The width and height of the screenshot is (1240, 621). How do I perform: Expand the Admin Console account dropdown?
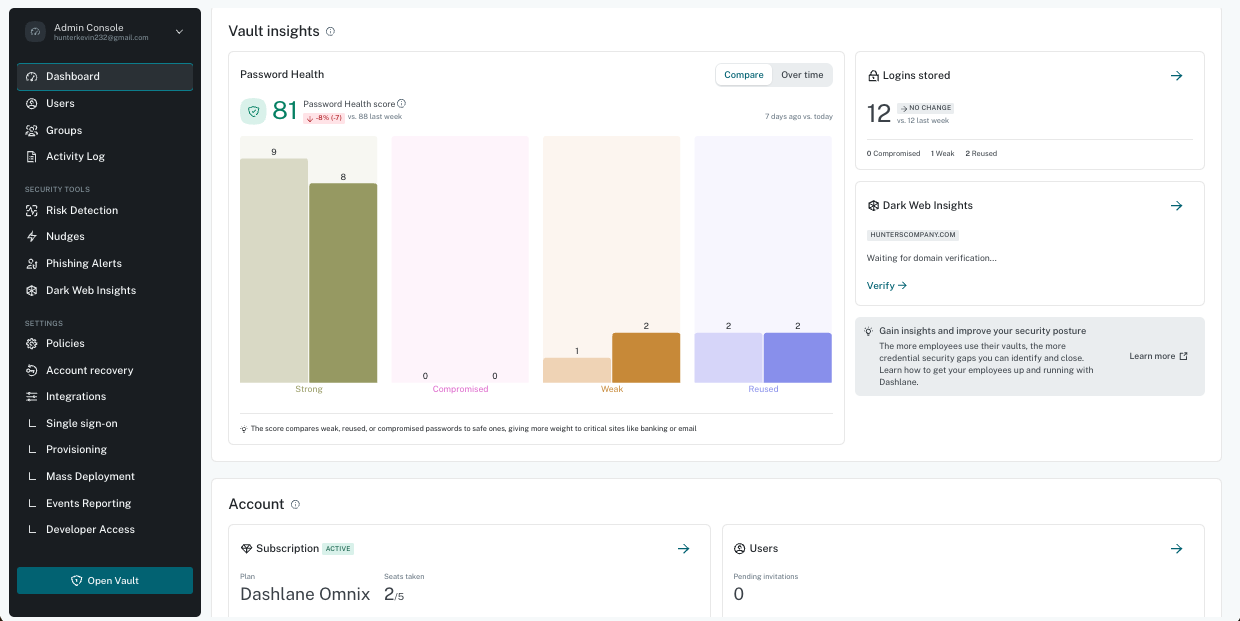pos(179,32)
